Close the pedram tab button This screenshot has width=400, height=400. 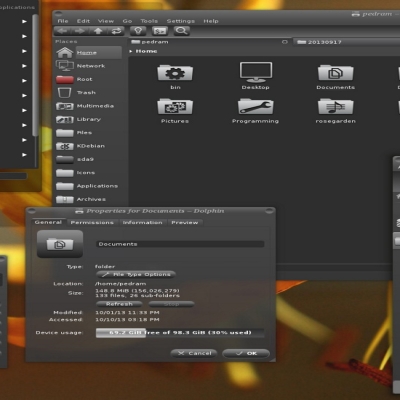pos(285,42)
